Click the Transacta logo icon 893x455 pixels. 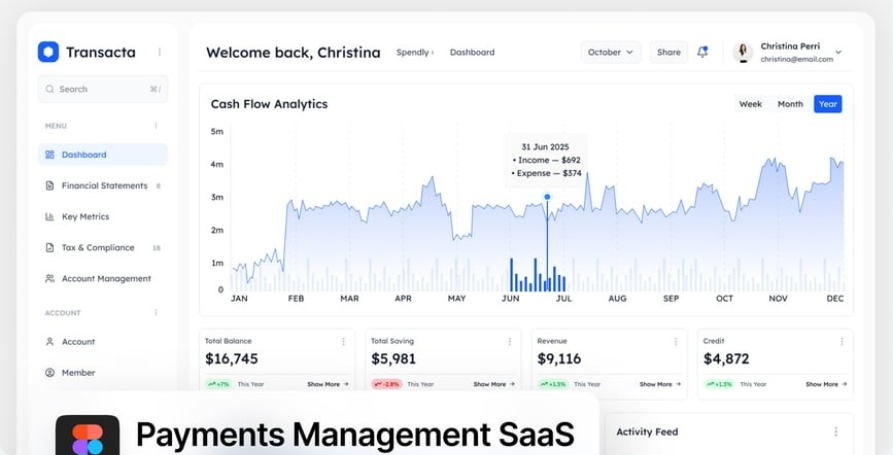[48, 52]
